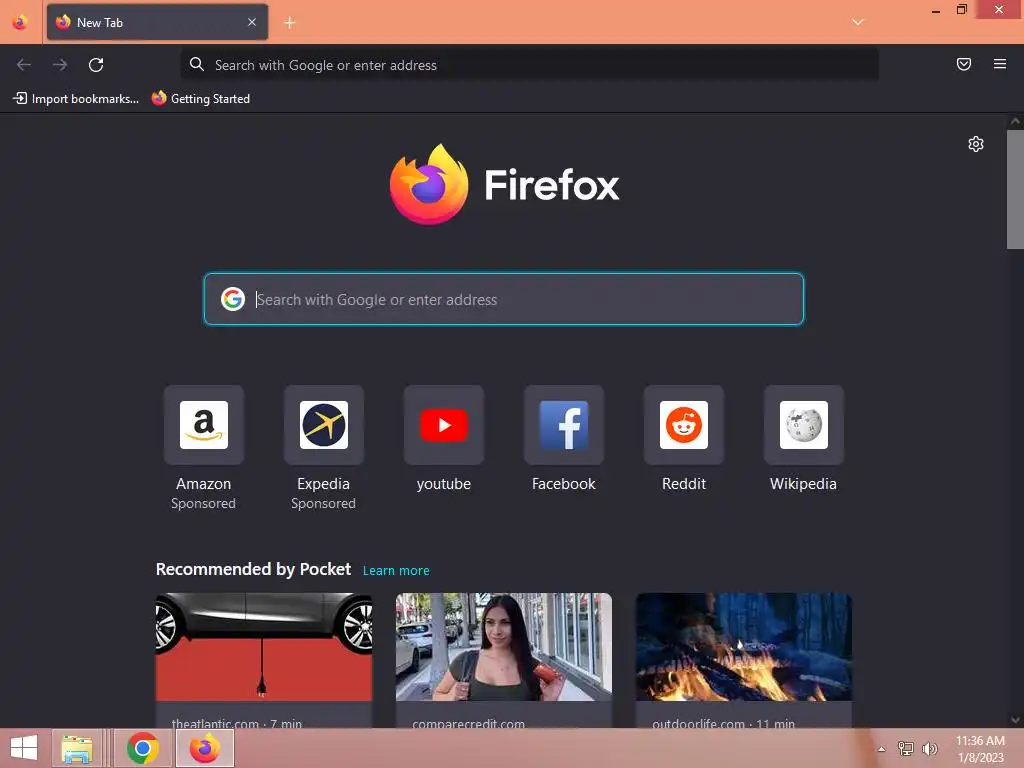This screenshot has width=1024, height=768.
Task: Open a new tab with plus button
Action: point(290,23)
